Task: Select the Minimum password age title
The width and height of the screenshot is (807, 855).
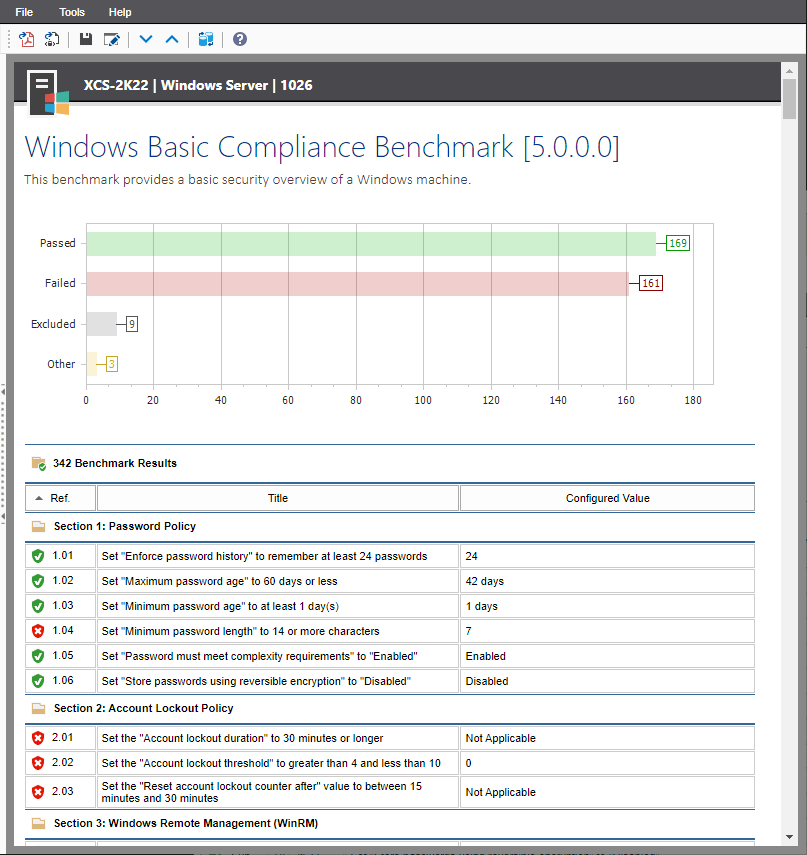Action: [x=220, y=606]
